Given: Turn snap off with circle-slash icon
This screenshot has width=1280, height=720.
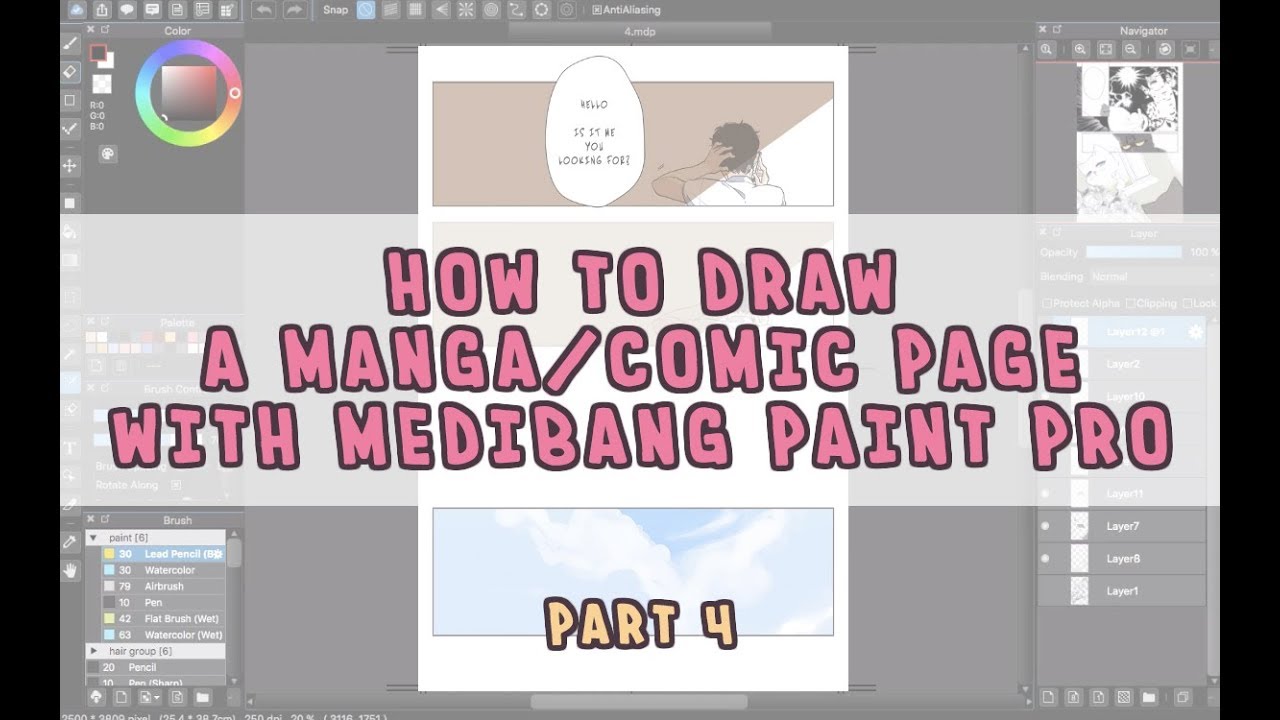Looking at the screenshot, I should [366, 10].
